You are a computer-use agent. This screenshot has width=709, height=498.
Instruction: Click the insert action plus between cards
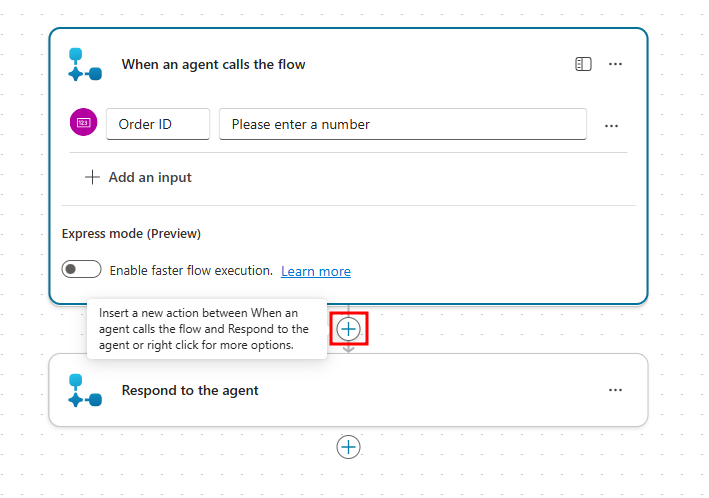348,329
